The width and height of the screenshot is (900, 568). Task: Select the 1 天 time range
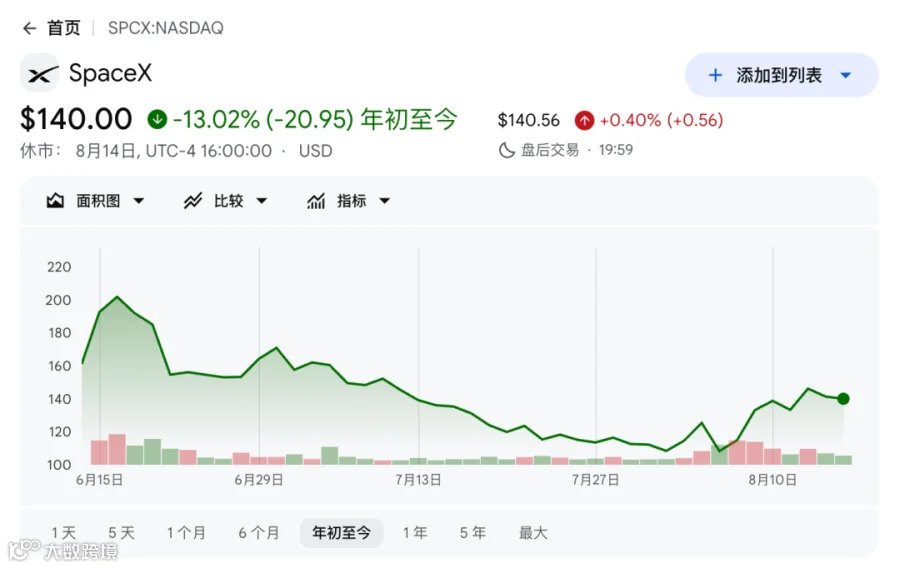[64, 533]
